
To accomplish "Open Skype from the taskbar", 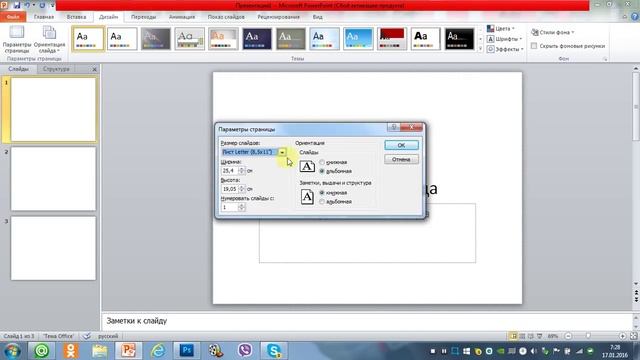I will tap(273, 350).
